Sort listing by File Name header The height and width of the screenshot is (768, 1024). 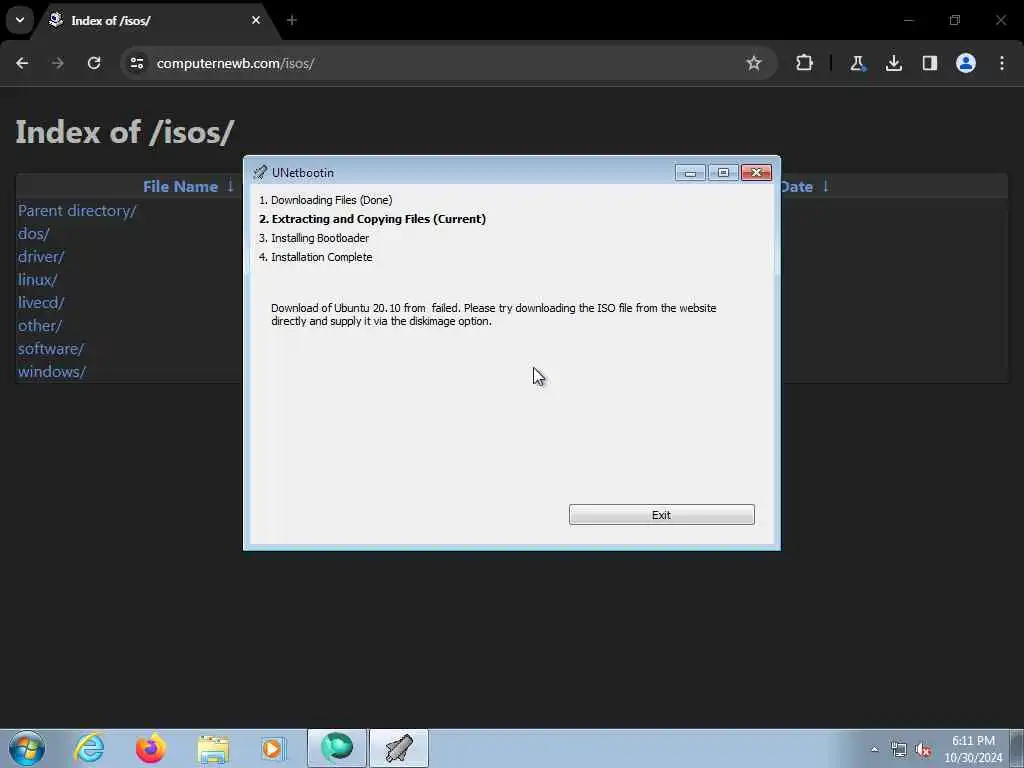click(x=180, y=187)
